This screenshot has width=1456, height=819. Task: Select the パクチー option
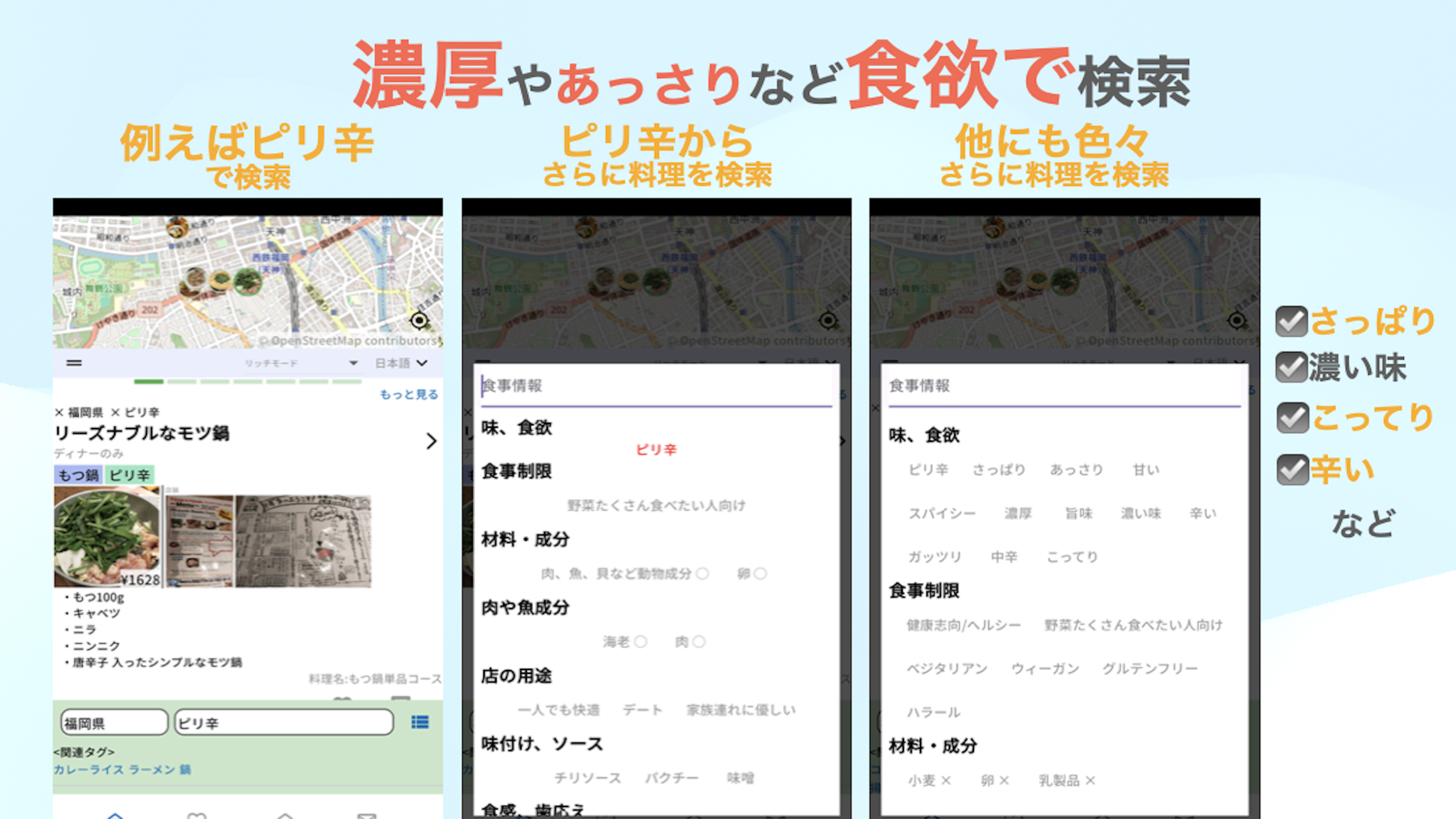tap(672, 778)
